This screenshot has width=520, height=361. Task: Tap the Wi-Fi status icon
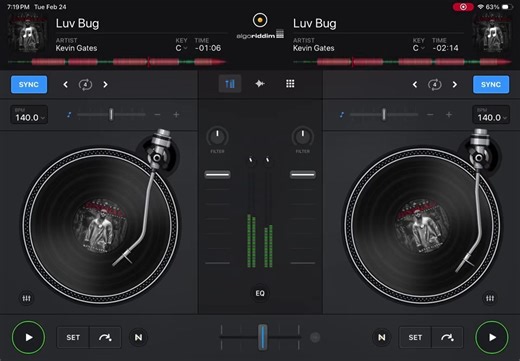(x=480, y=7)
